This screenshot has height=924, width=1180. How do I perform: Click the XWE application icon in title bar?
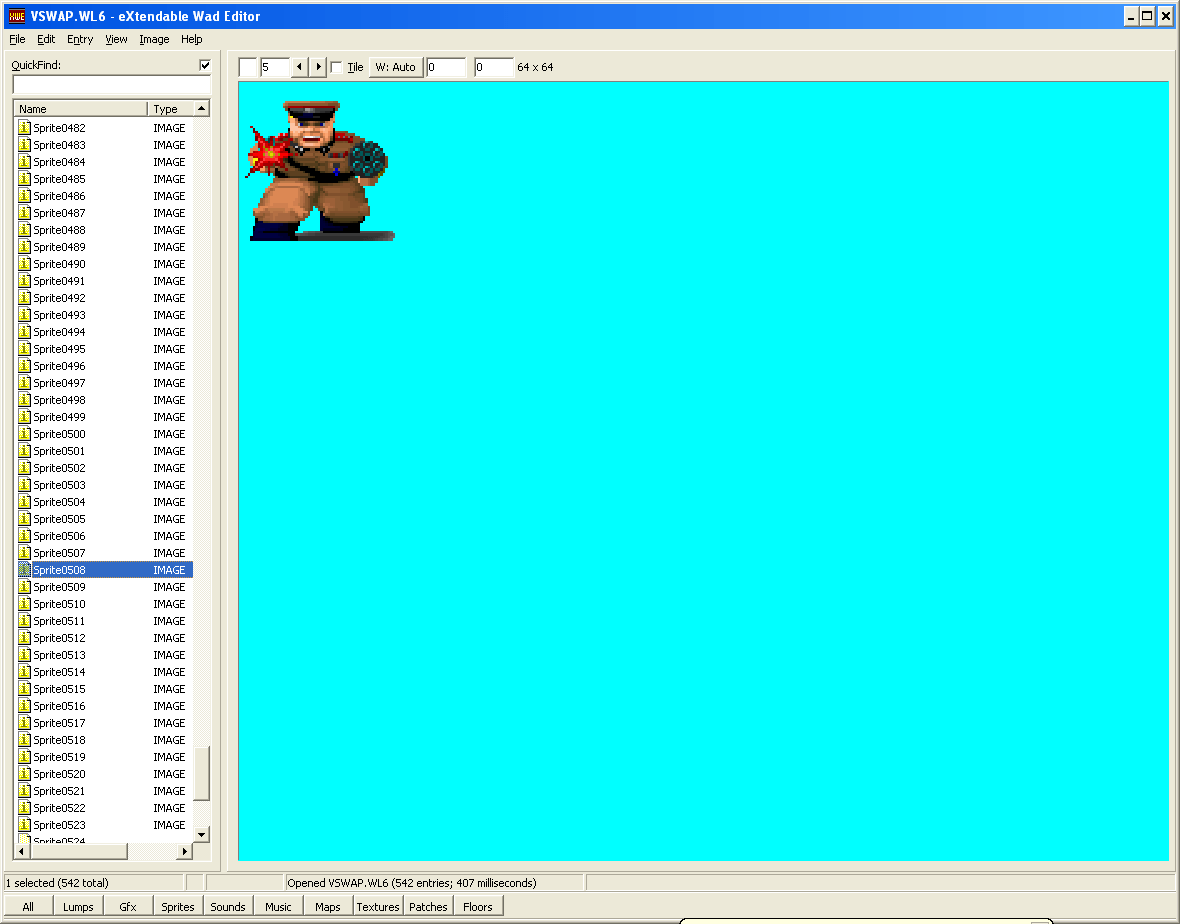click(x=17, y=16)
